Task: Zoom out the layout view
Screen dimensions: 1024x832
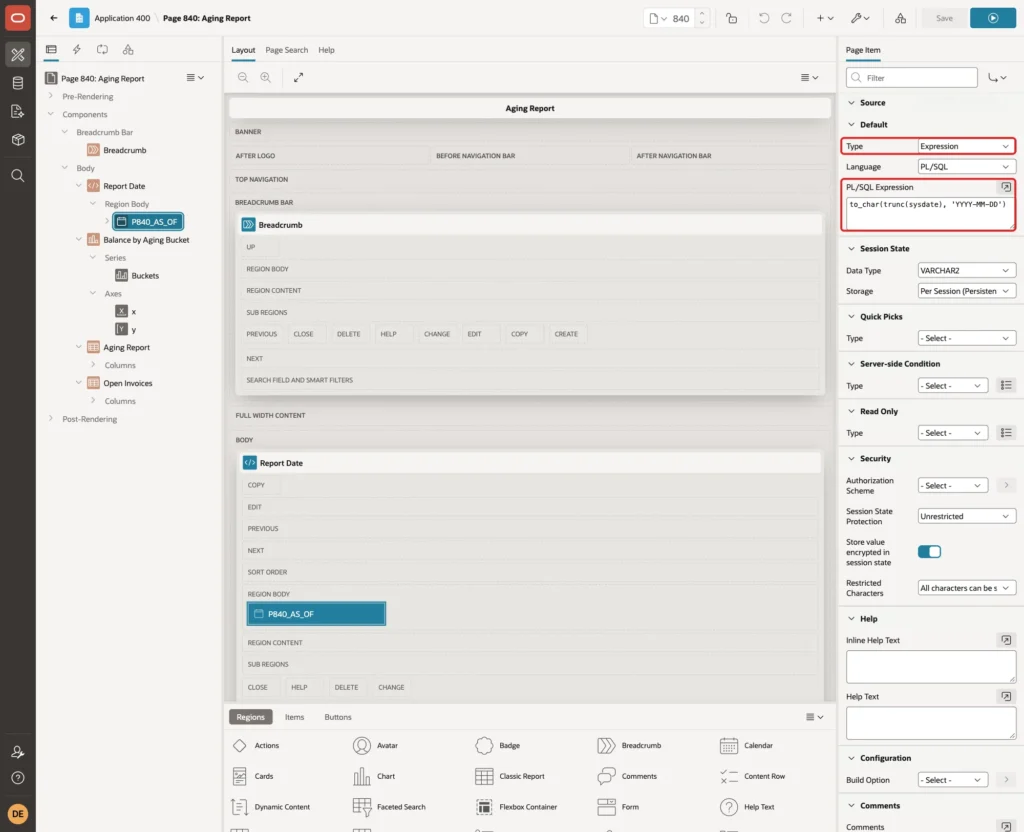Action: tap(243, 77)
